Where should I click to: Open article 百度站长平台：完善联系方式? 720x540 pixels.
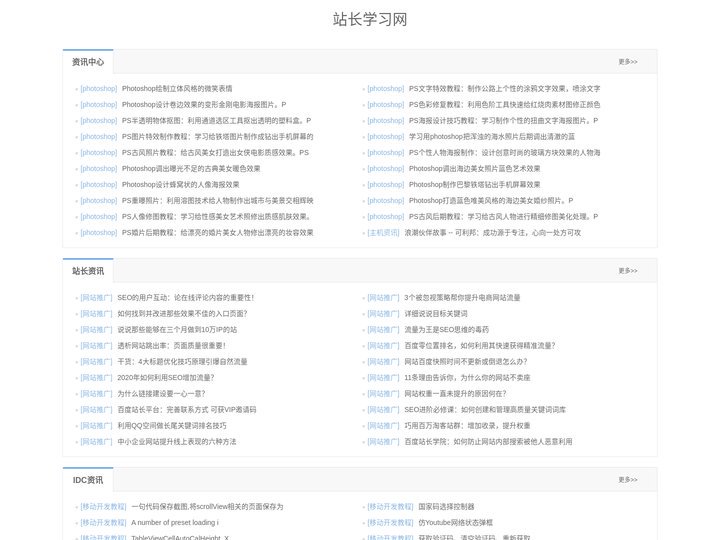187,410
